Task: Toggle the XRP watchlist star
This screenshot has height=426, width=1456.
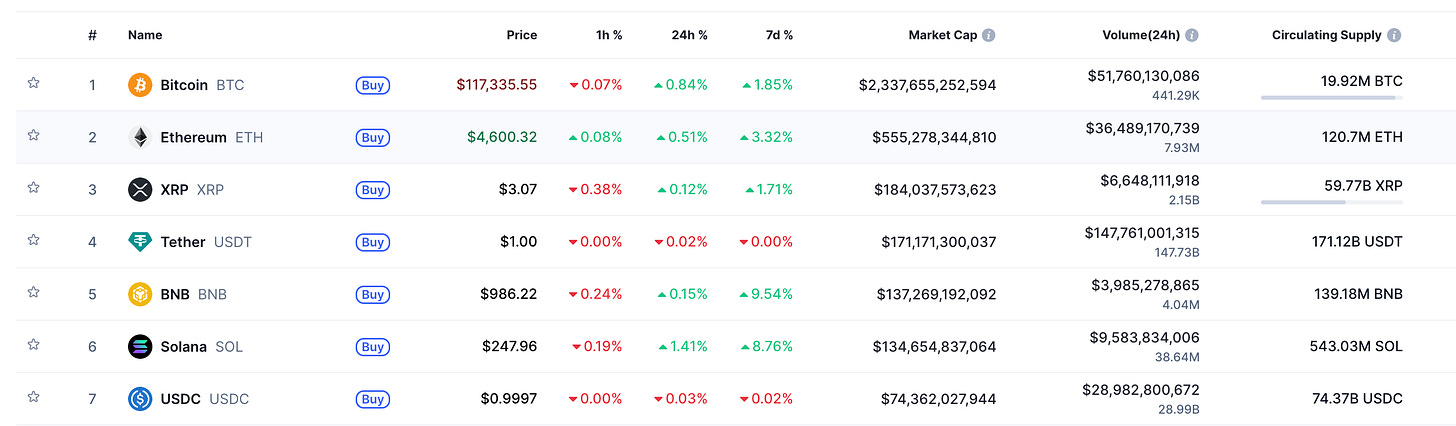Action: [33, 187]
